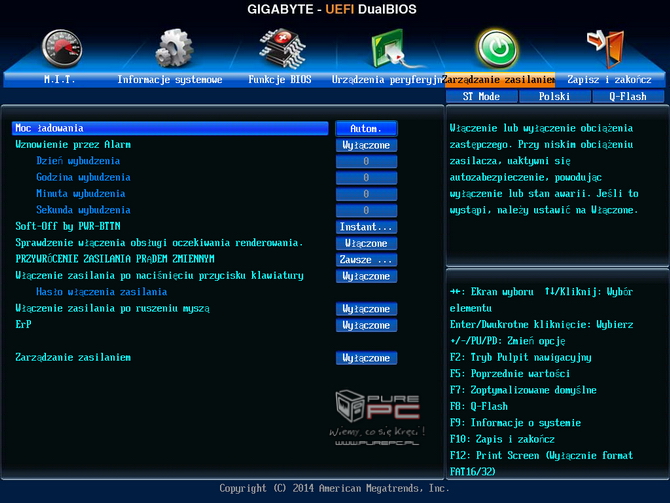Viewport: 670px width, 503px height.
Task: Toggle mouse power-on Wyłączone value
Action: click(366, 309)
